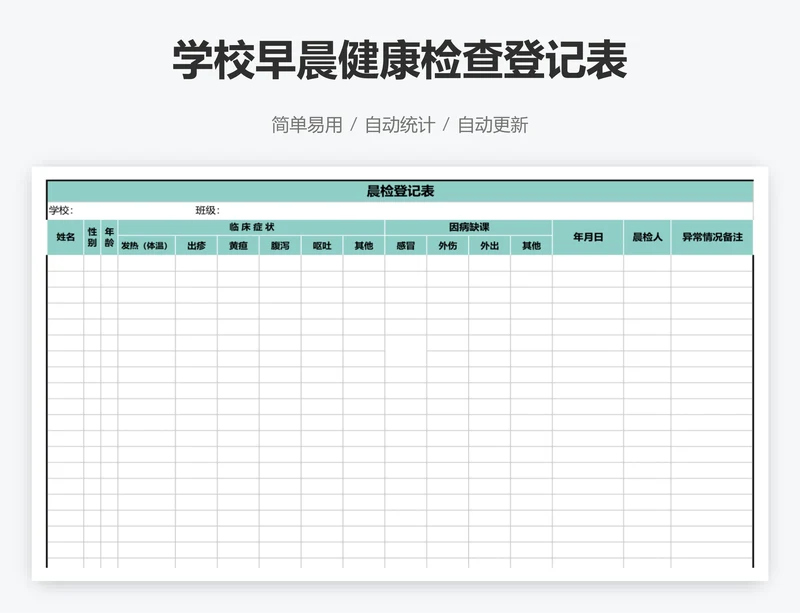Click the 感冒 column header
The width and height of the screenshot is (800, 613).
(406, 246)
